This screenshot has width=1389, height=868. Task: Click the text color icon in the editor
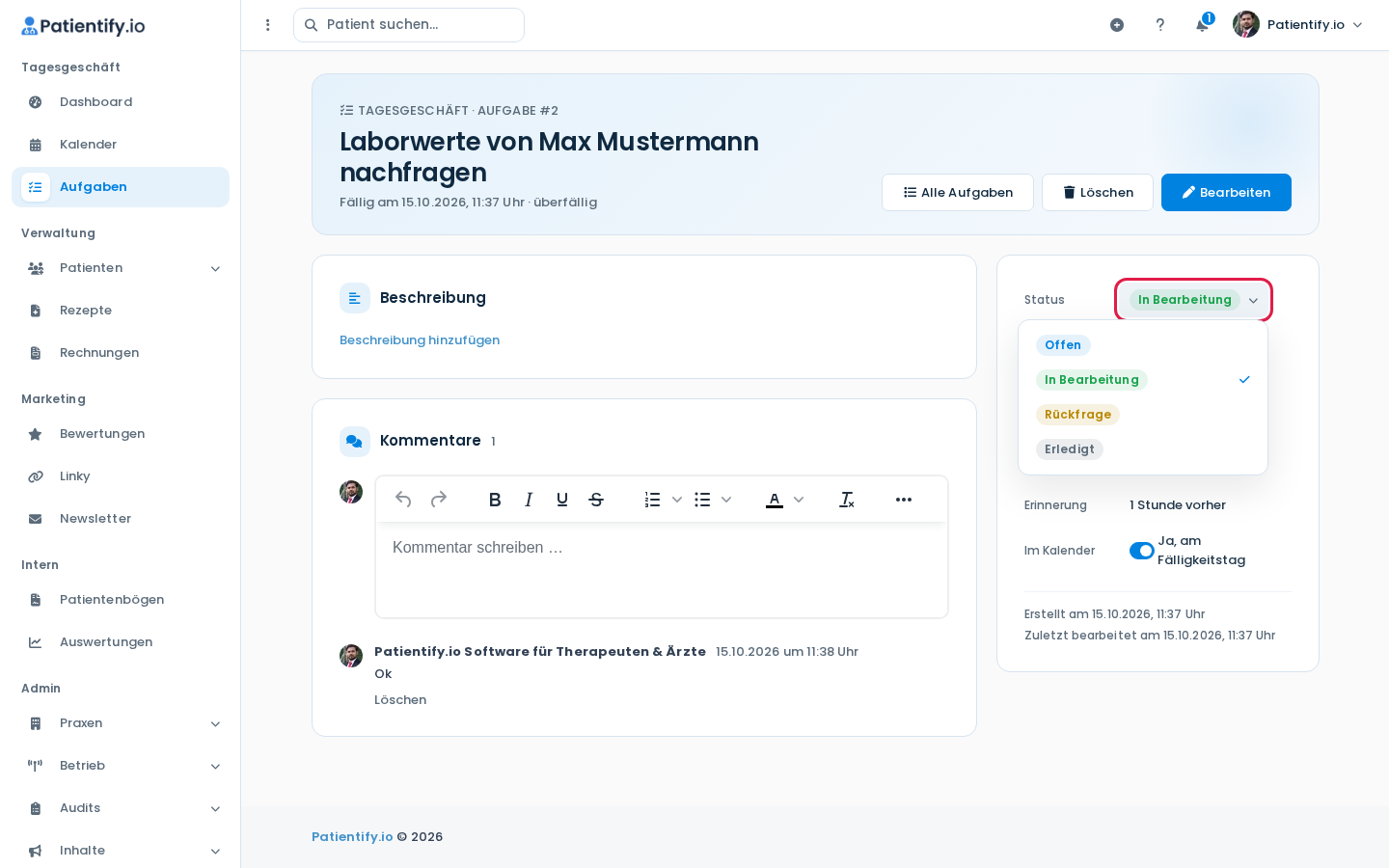775,500
